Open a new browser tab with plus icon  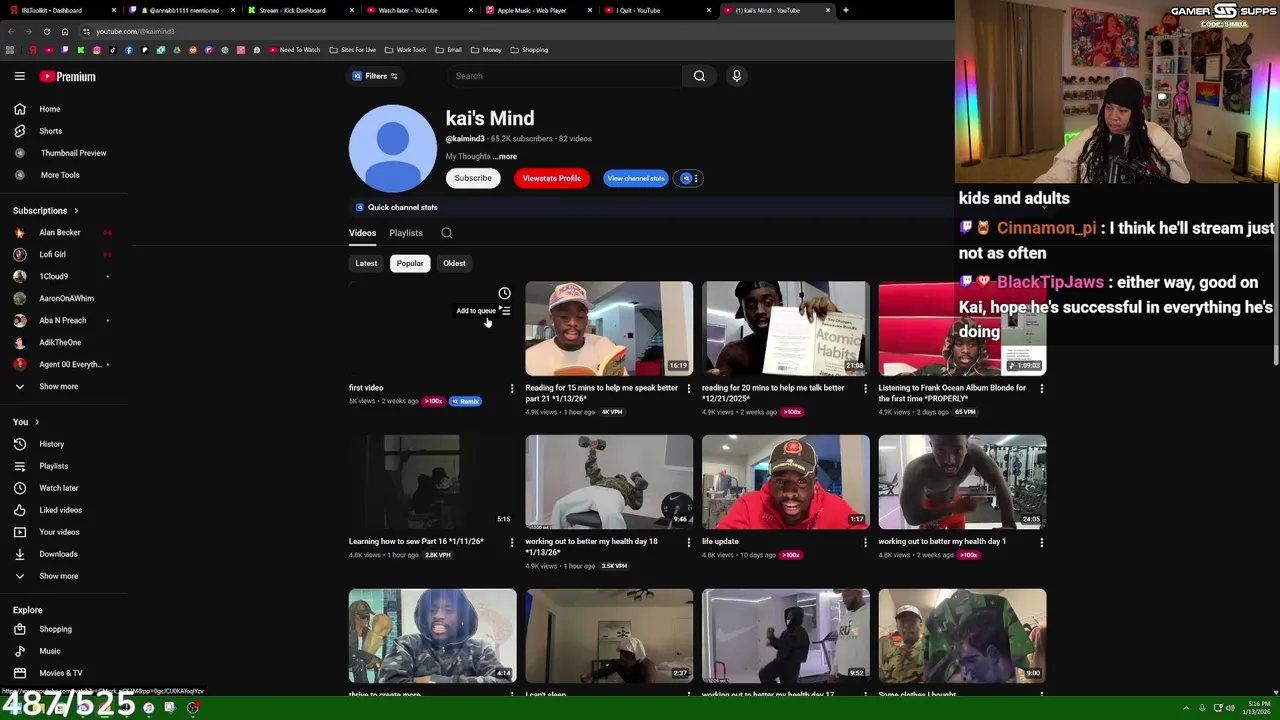click(x=846, y=10)
